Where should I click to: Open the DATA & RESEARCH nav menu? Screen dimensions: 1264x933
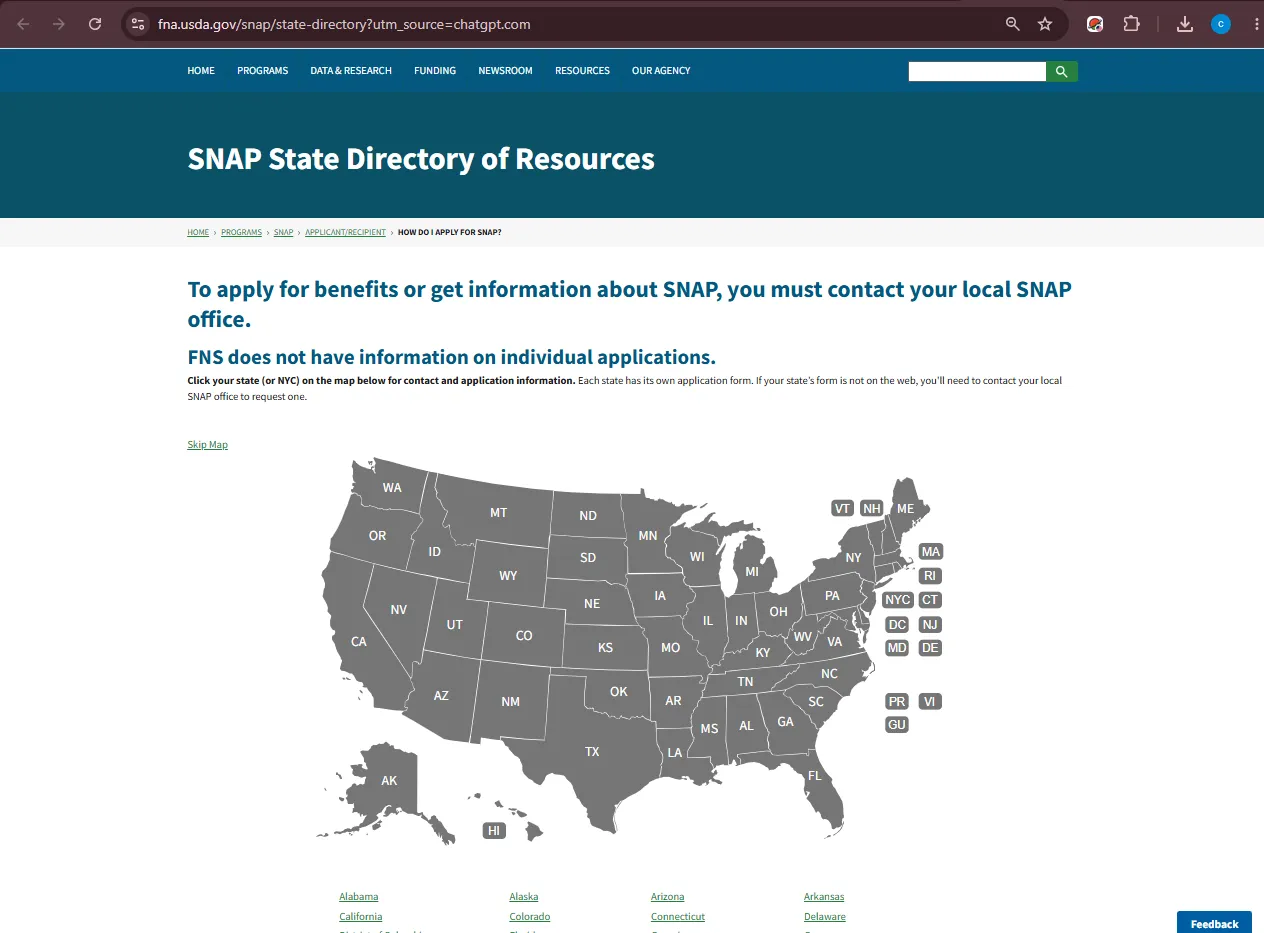point(351,71)
